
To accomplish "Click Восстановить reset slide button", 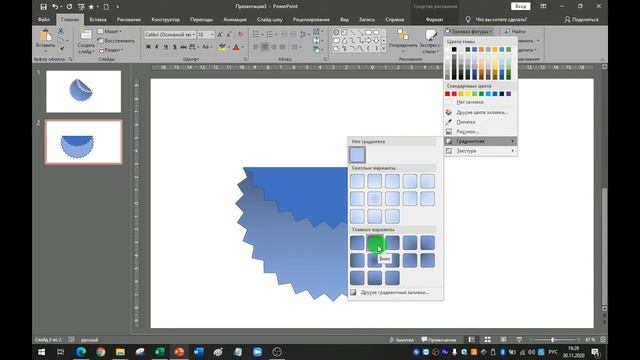I will click(x=116, y=41).
